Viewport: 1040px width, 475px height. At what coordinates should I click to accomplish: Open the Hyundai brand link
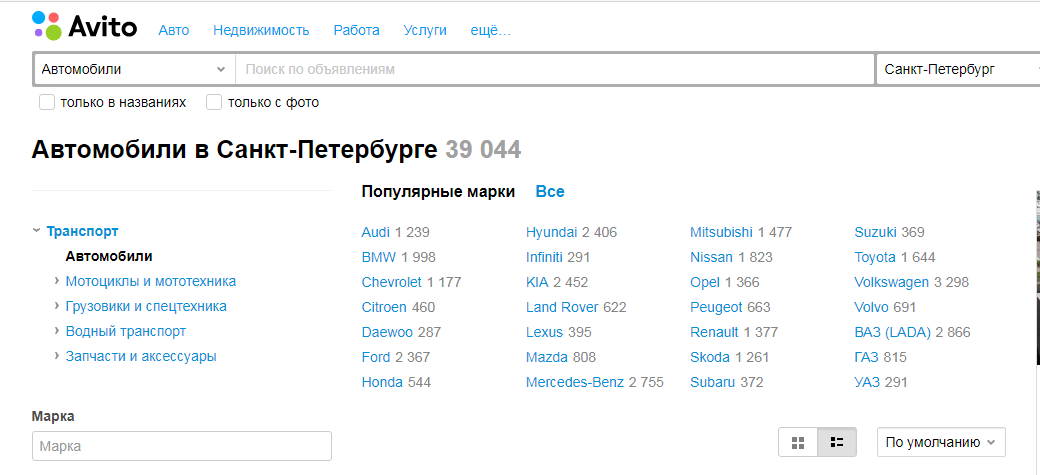tap(551, 232)
